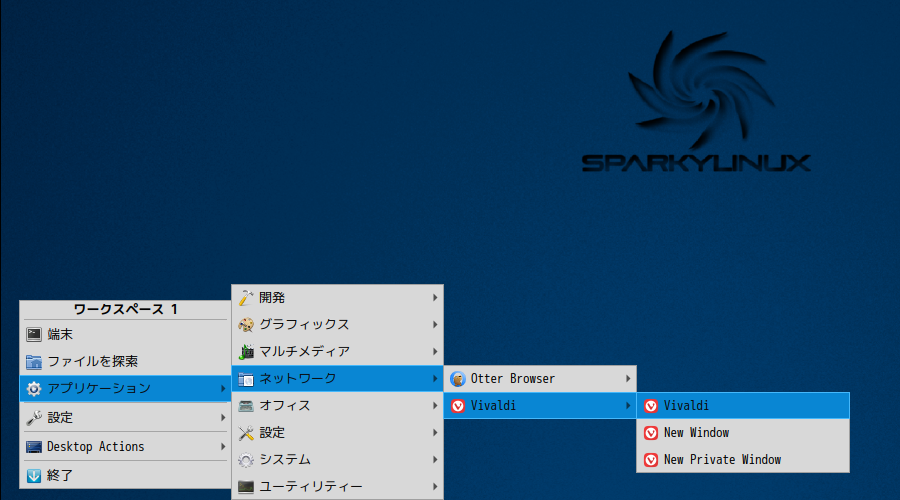Expand the Vivaldi submenu arrow in the network submenu

coord(628,406)
